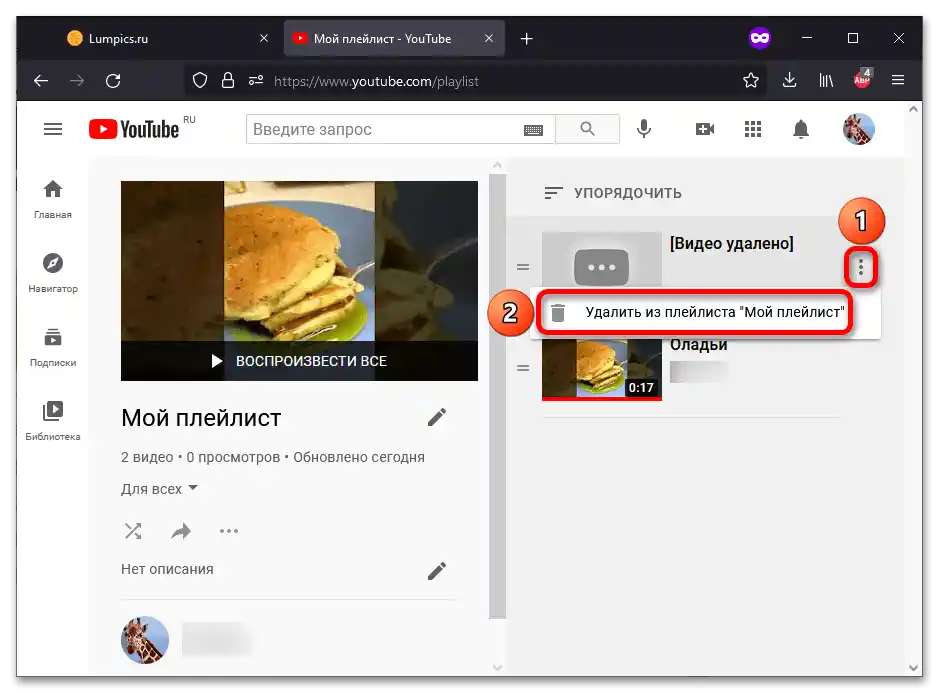Viewport: 939px width, 693px height.
Task: Share the playlist with arrow icon
Action: click(x=181, y=531)
